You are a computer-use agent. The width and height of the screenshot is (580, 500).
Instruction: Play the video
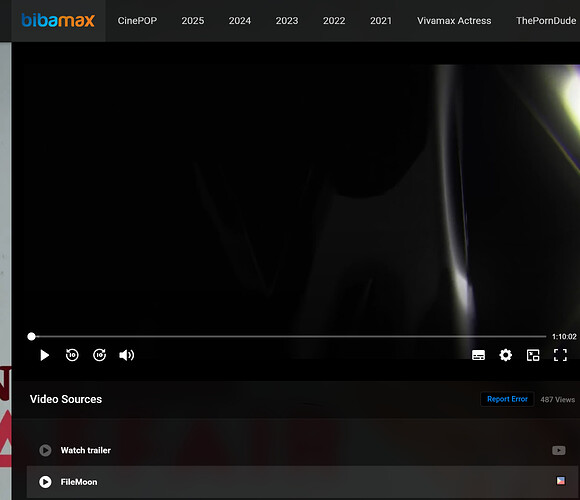tap(44, 355)
